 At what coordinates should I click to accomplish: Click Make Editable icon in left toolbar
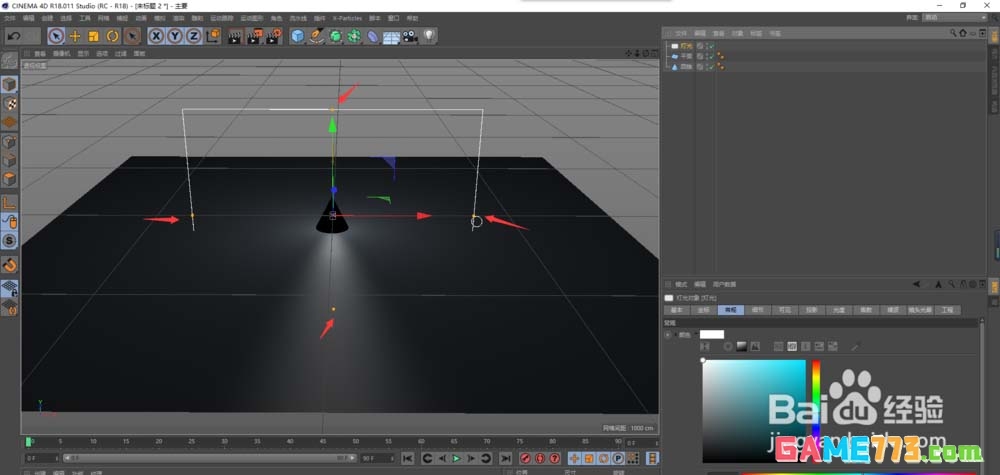point(9,61)
